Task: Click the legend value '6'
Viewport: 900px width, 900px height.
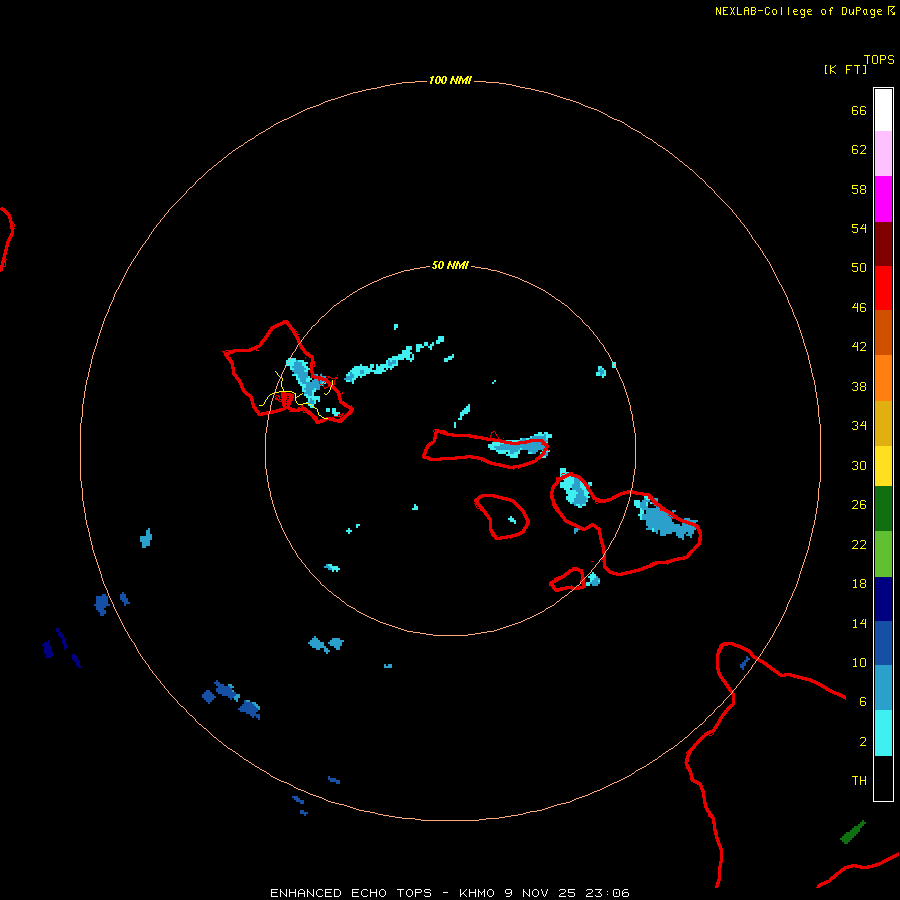Action: pos(863,702)
